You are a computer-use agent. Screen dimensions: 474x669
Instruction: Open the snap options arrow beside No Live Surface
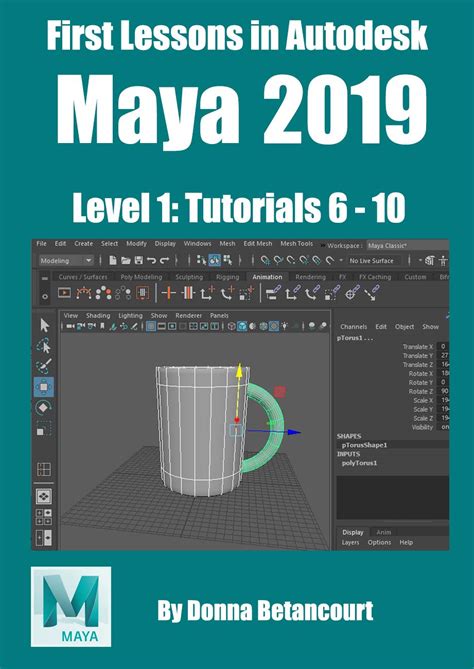tap(341, 260)
